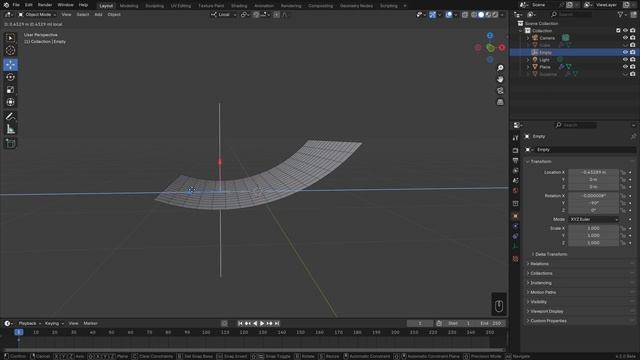This screenshot has width=640, height=360.
Task: Switch to the Modeling workspace tab
Action: (129, 6)
